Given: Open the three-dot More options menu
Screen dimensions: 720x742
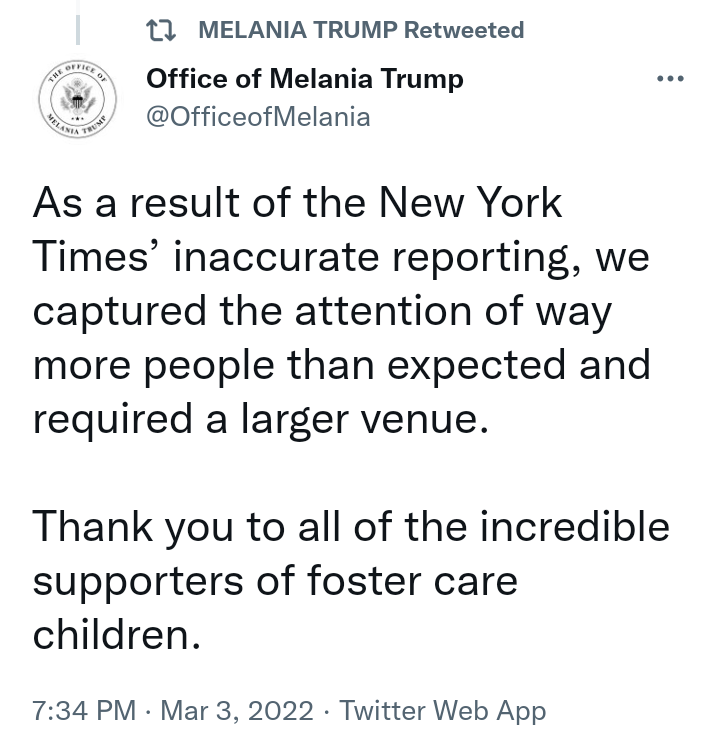Looking at the screenshot, I should click(x=670, y=79).
